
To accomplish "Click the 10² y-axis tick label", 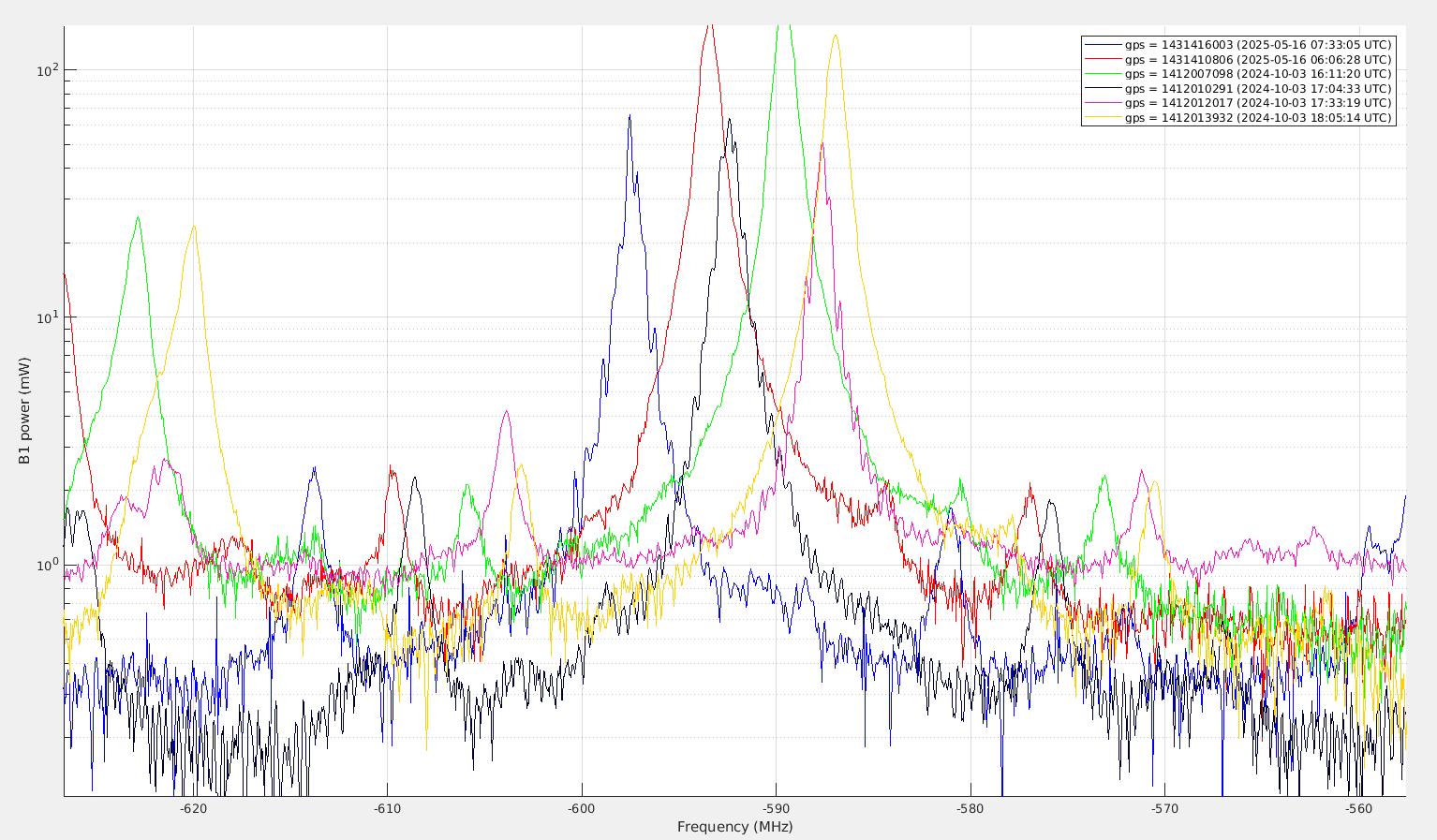I will 48,68.
